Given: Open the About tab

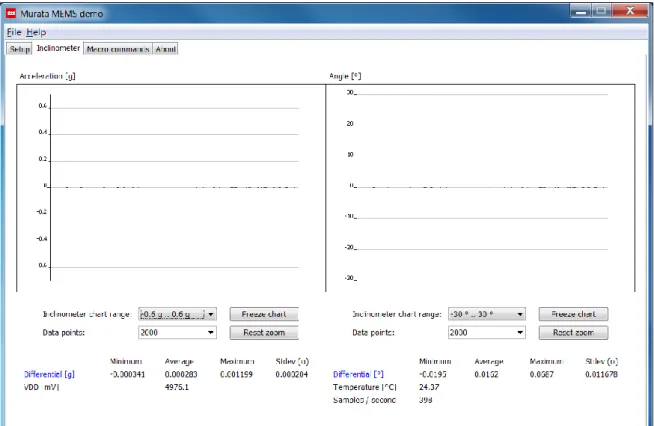Looking at the screenshot, I should tap(165, 49).
